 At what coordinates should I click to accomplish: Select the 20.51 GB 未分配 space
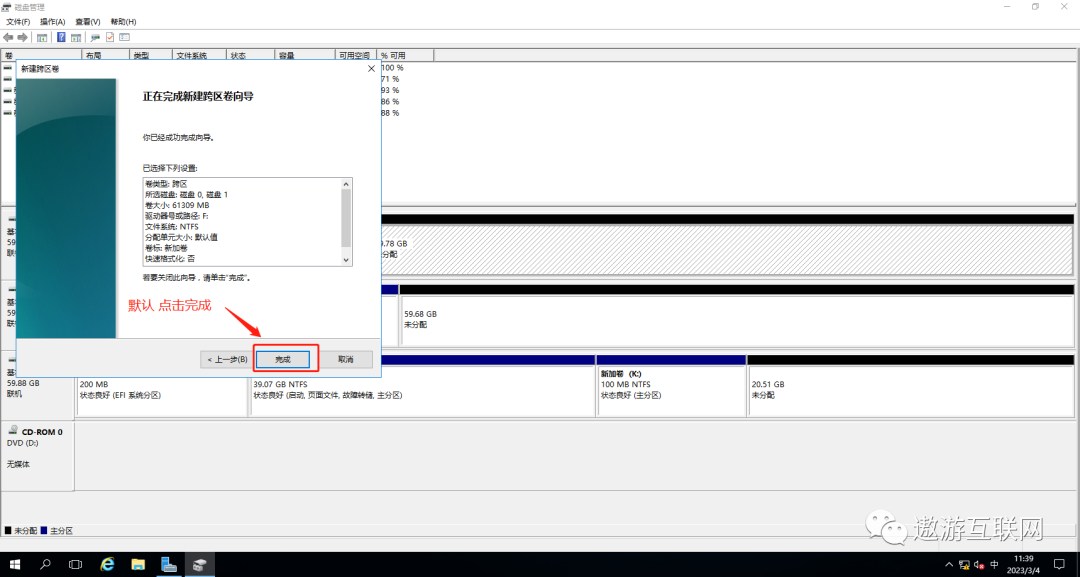tap(911, 390)
